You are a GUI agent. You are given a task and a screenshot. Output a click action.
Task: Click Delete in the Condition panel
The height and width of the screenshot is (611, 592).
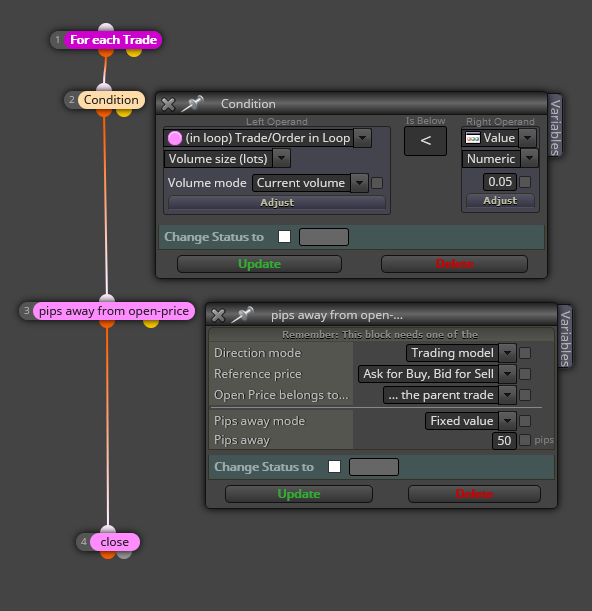(454, 264)
